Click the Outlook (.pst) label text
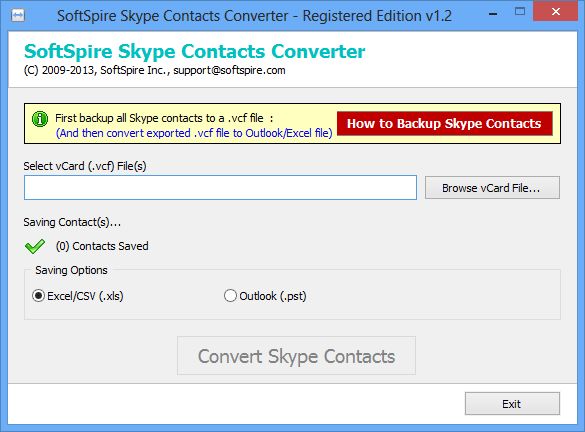585x432 pixels. coord(273,296)
